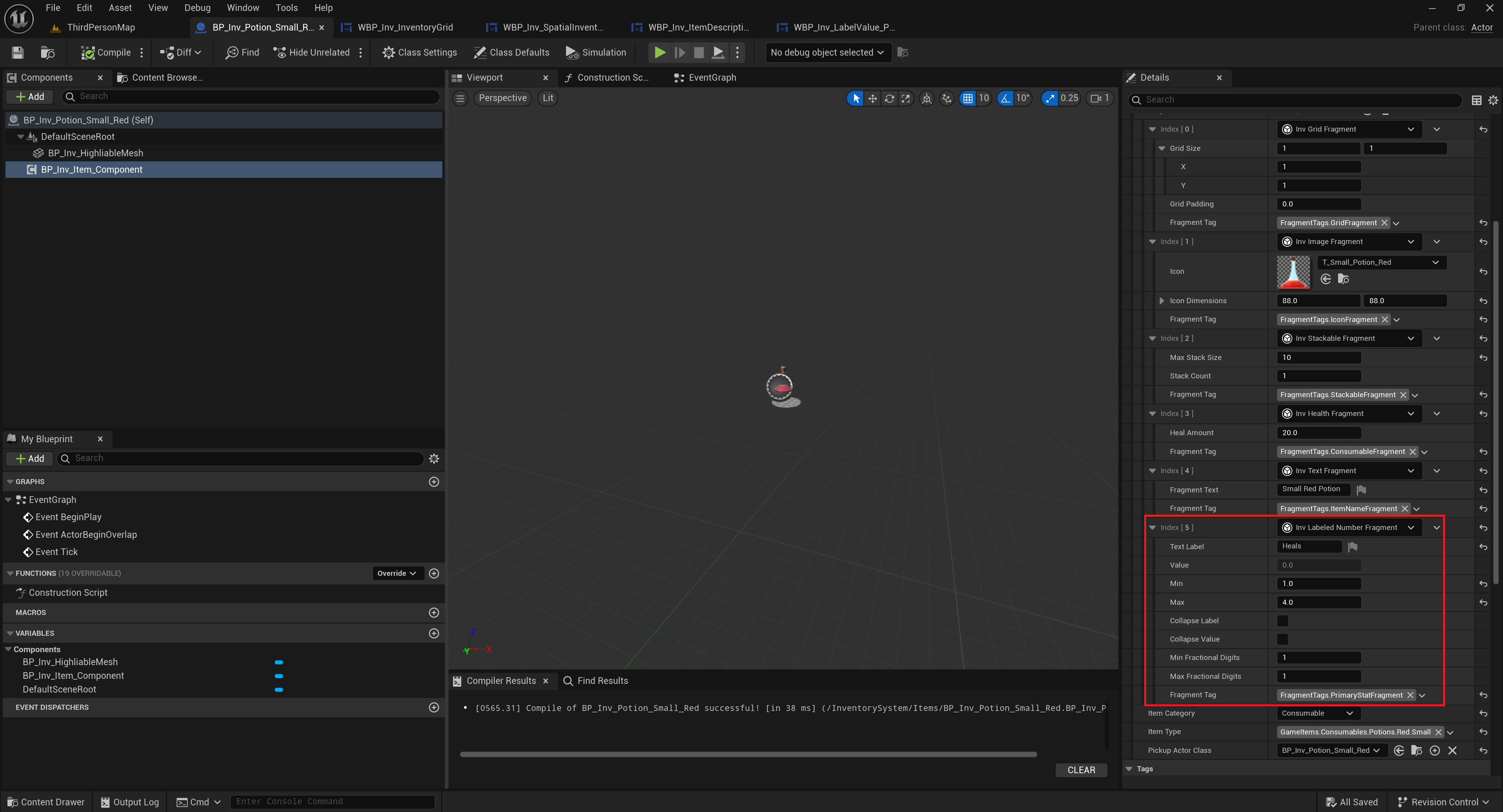1503x812 pixels.
Task: Click the Compile toolbar button
Action: [106, 52]
